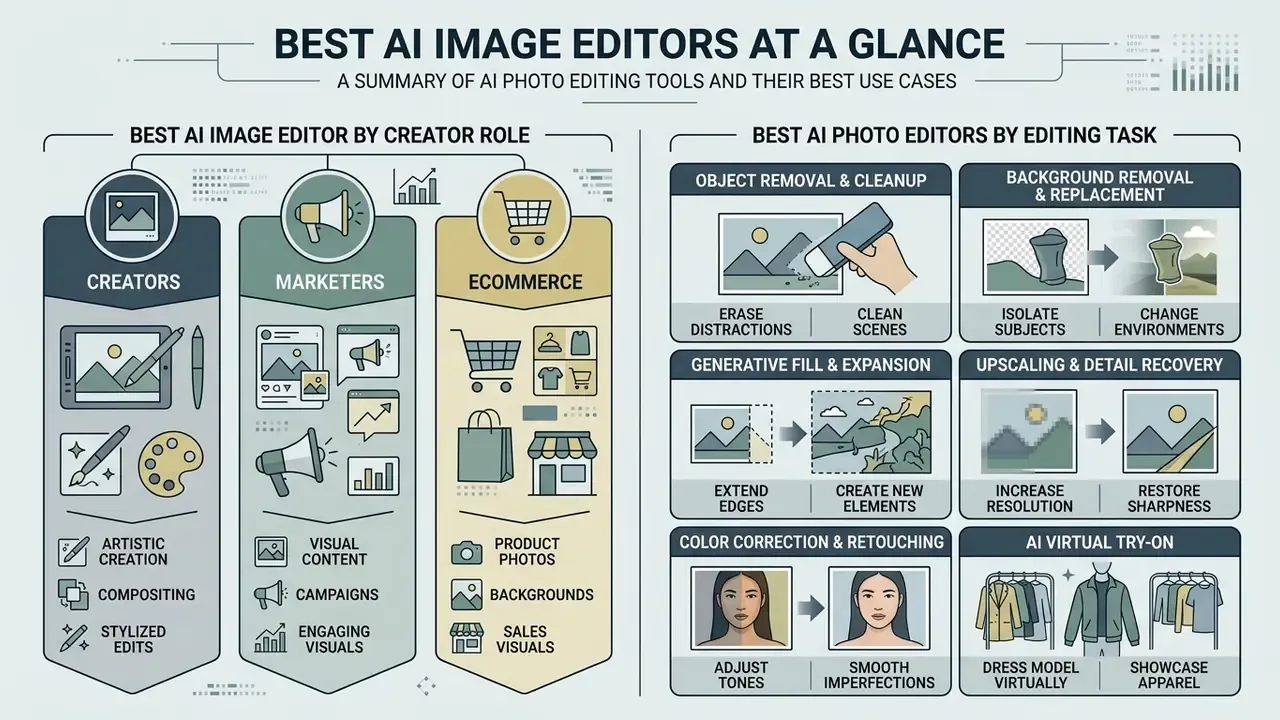Click the Dress Model Virtually text

click(1029, 675)
